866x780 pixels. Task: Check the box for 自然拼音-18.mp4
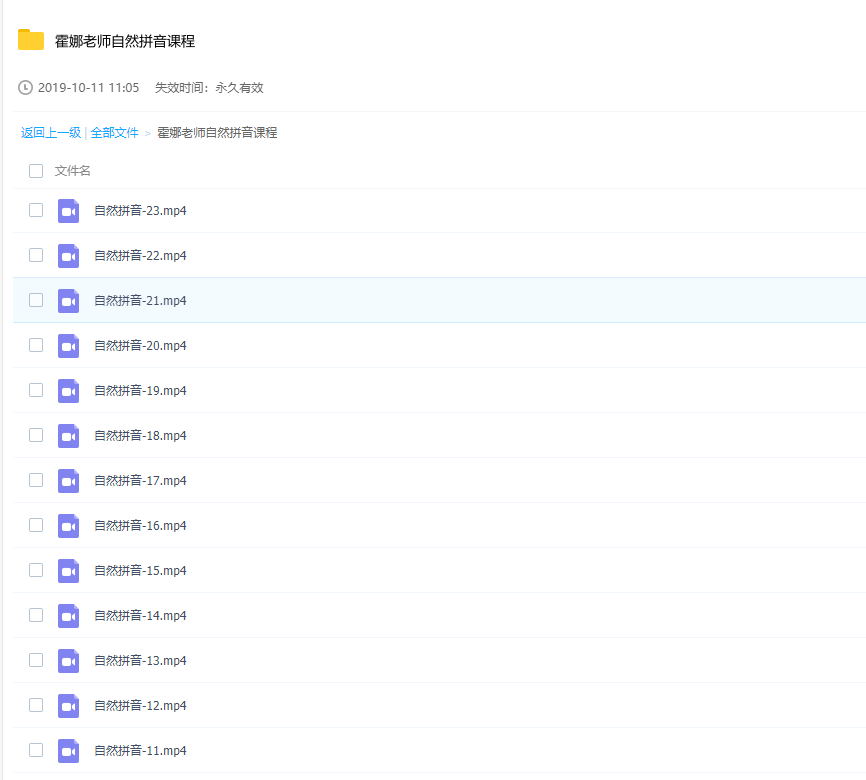pos(36,435)
